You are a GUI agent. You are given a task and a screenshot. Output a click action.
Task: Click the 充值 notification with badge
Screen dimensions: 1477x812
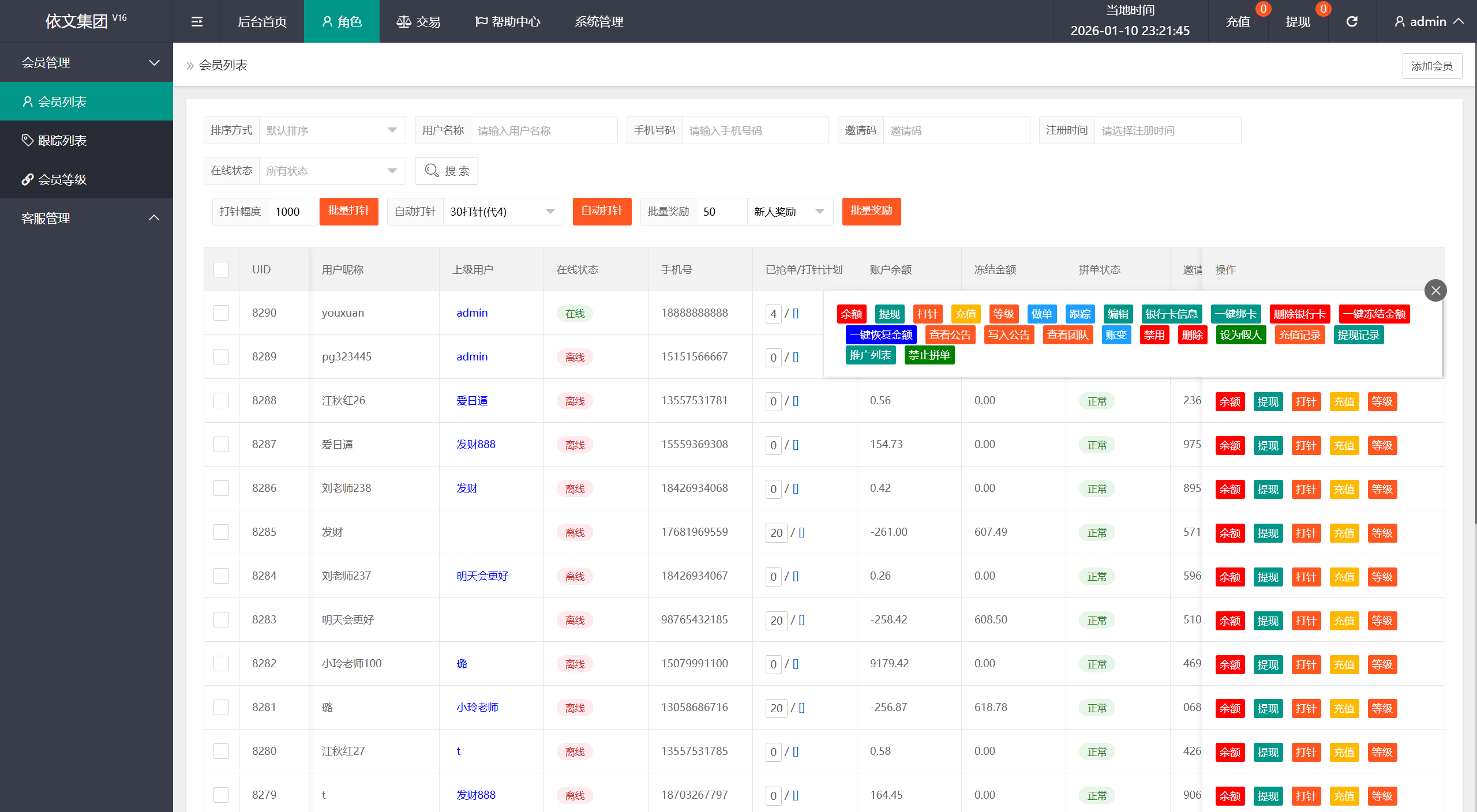point(1238,21)
